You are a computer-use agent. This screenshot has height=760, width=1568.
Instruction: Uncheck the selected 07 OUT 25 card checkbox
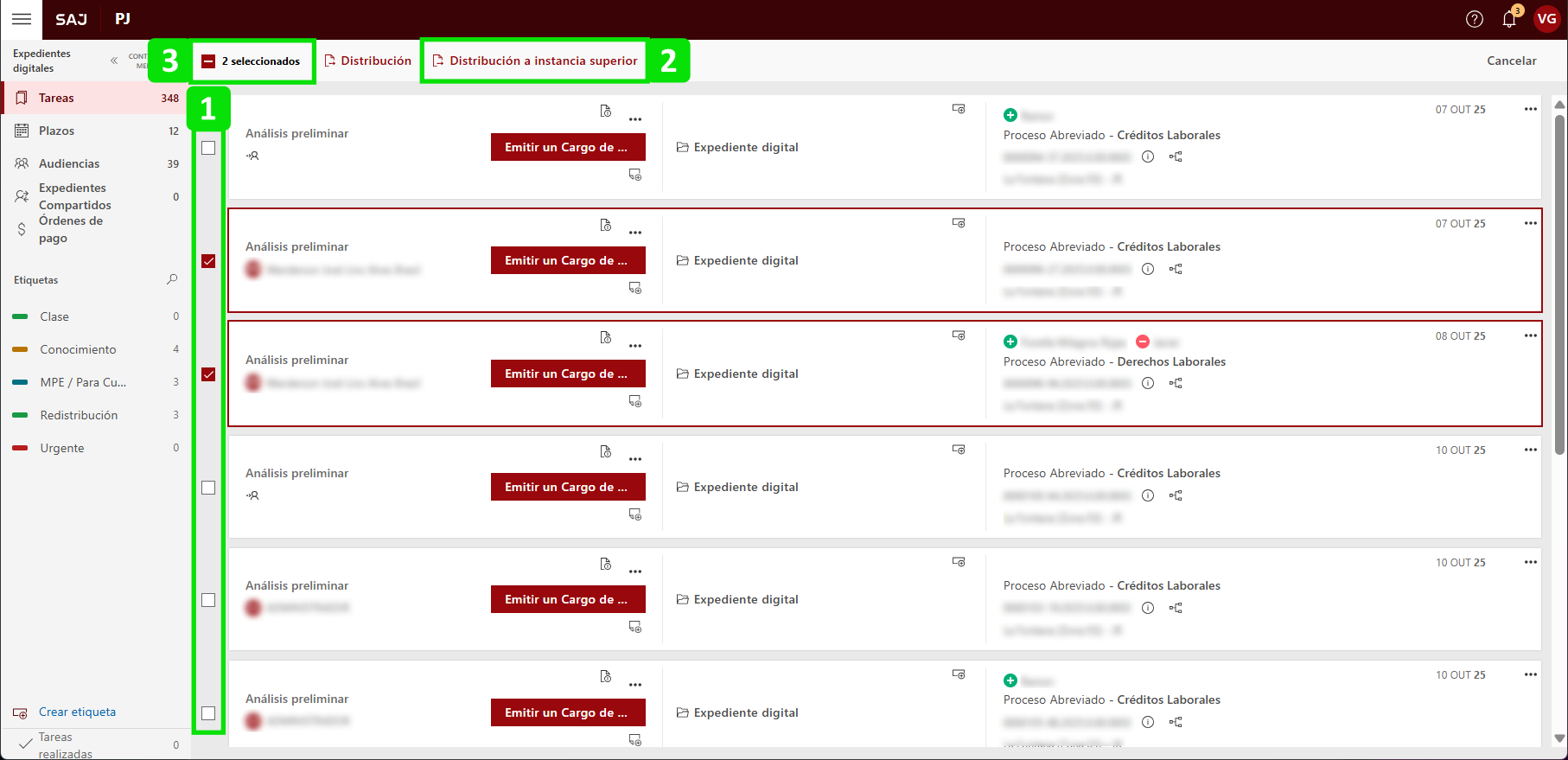[208, 261]
